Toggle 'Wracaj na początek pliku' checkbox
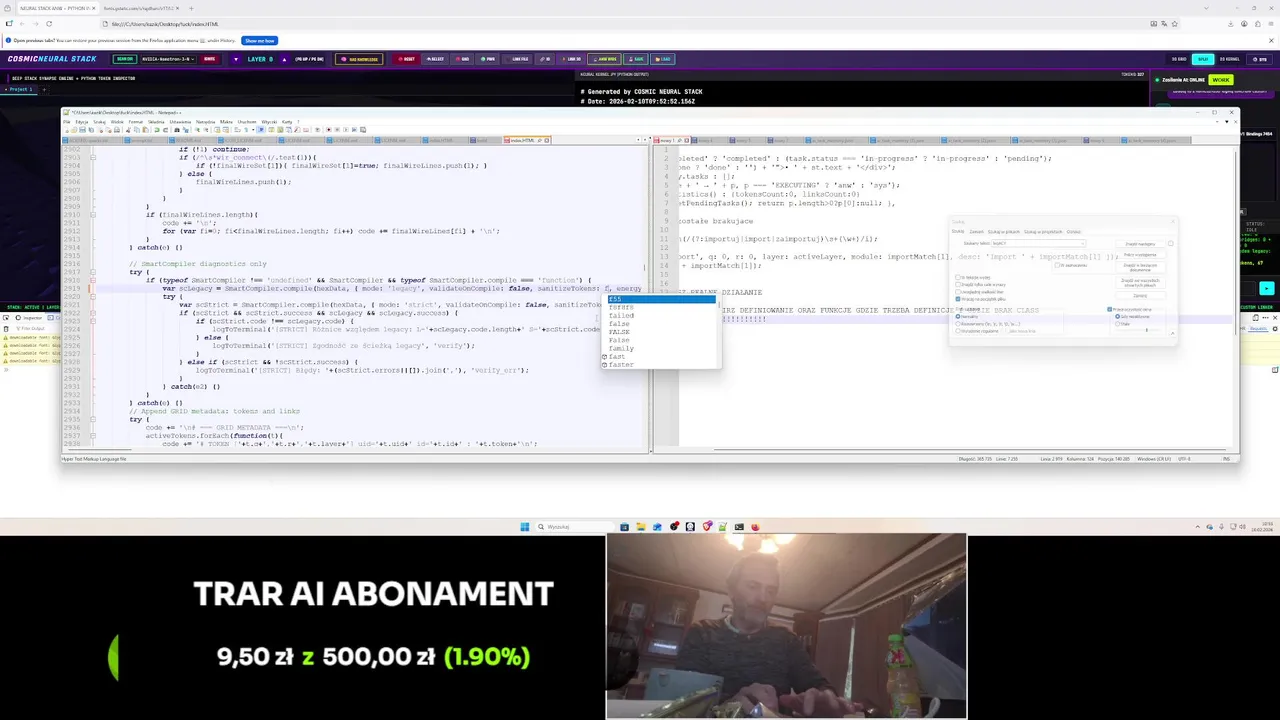 pyautogui.click(x=957, y=299)
